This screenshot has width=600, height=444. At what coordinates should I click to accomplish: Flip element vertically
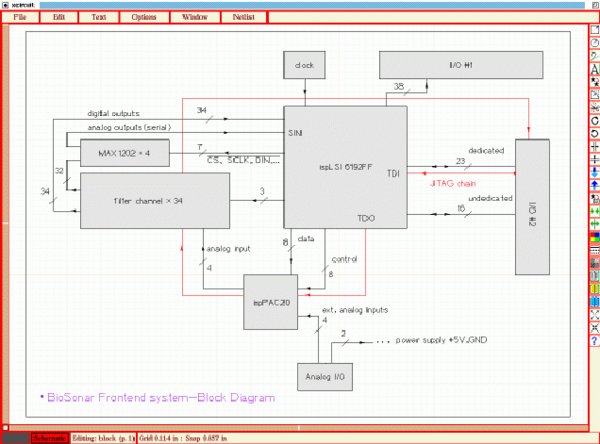[x=595, y=160]
